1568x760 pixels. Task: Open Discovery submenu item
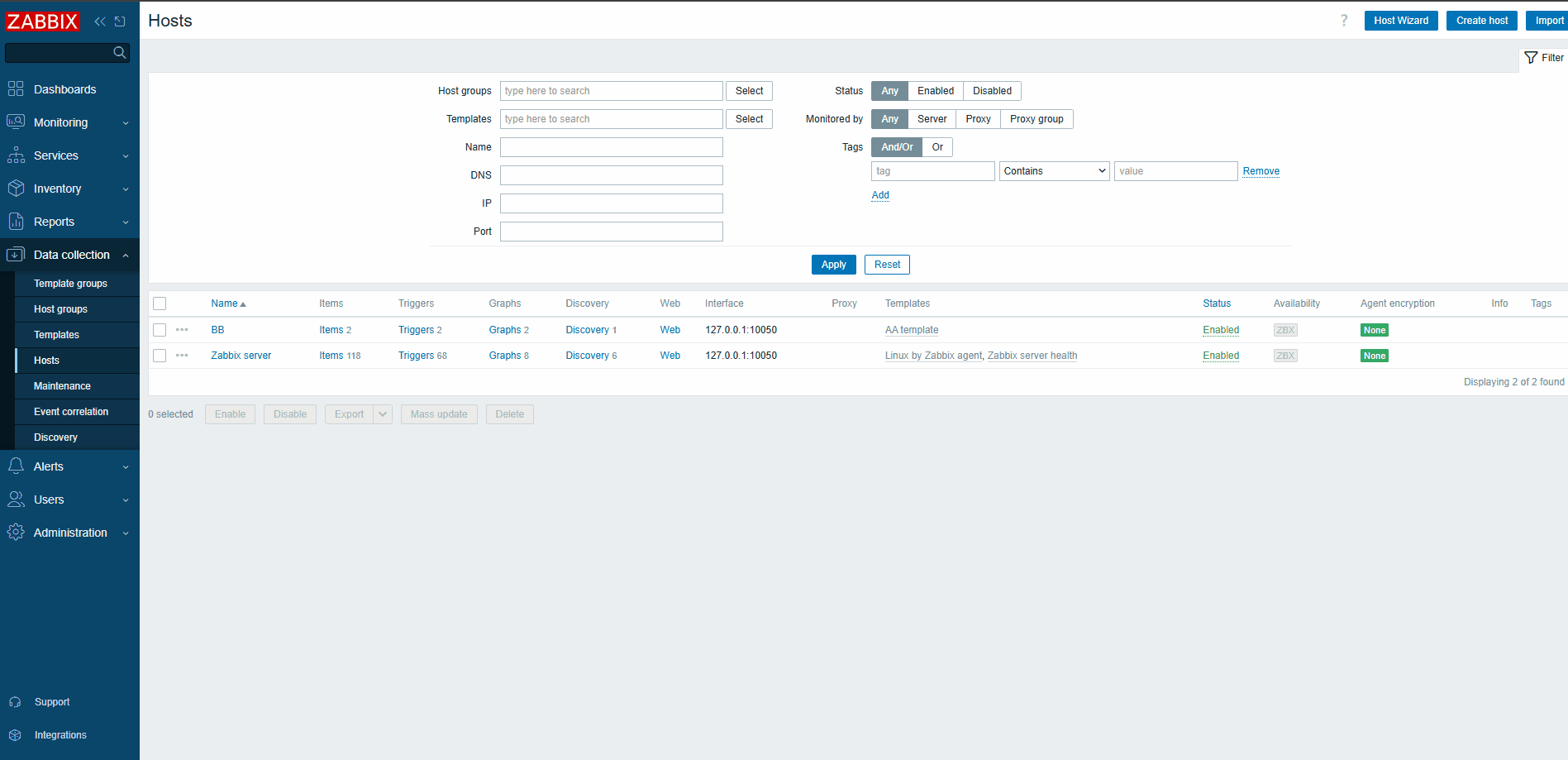(x=77, y=437)
